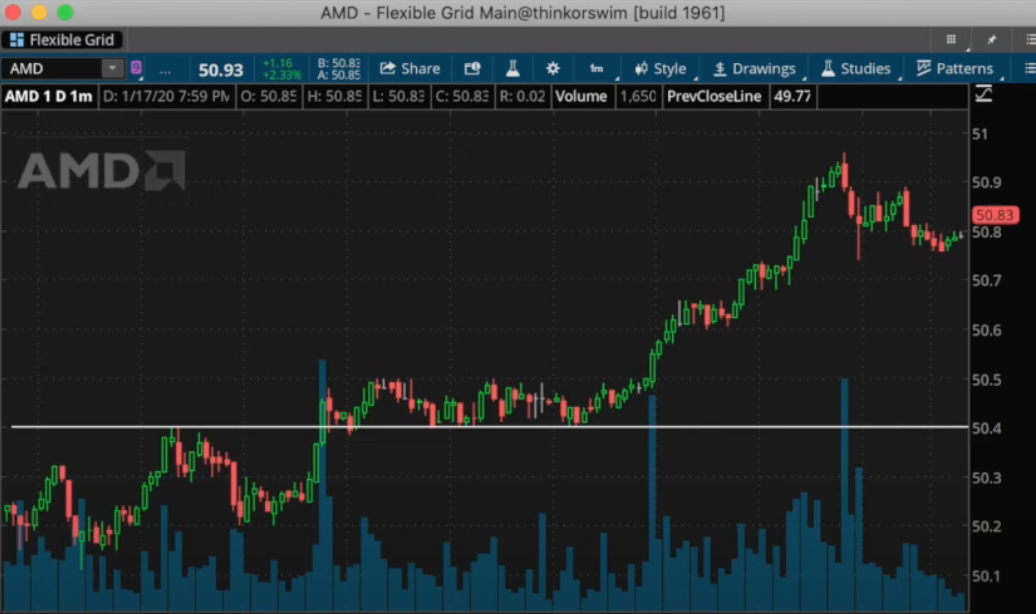Open the Flexible Grid tab

point(62,40)
